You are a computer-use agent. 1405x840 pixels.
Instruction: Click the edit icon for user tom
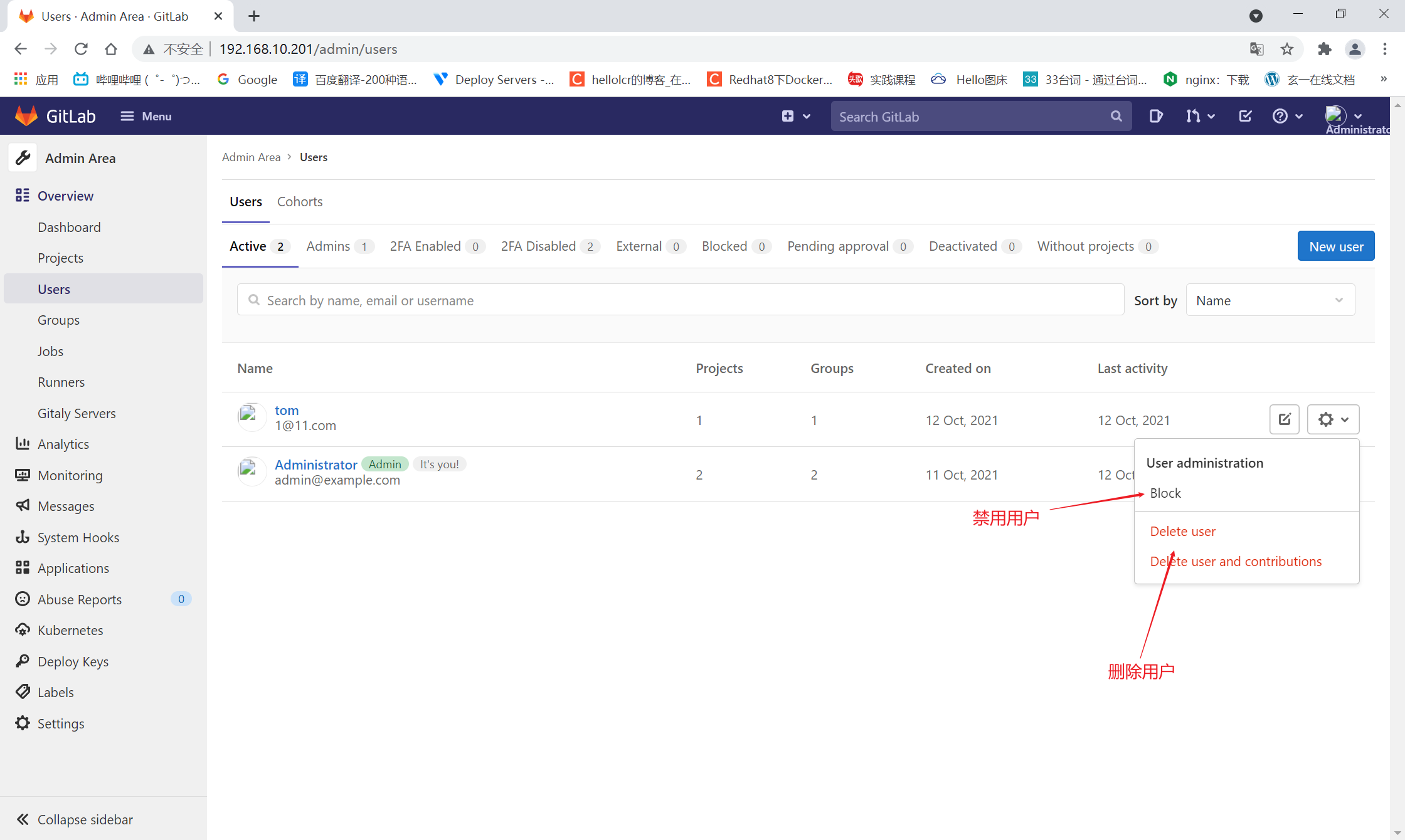pyautogui.click(x=1284, y=419)
